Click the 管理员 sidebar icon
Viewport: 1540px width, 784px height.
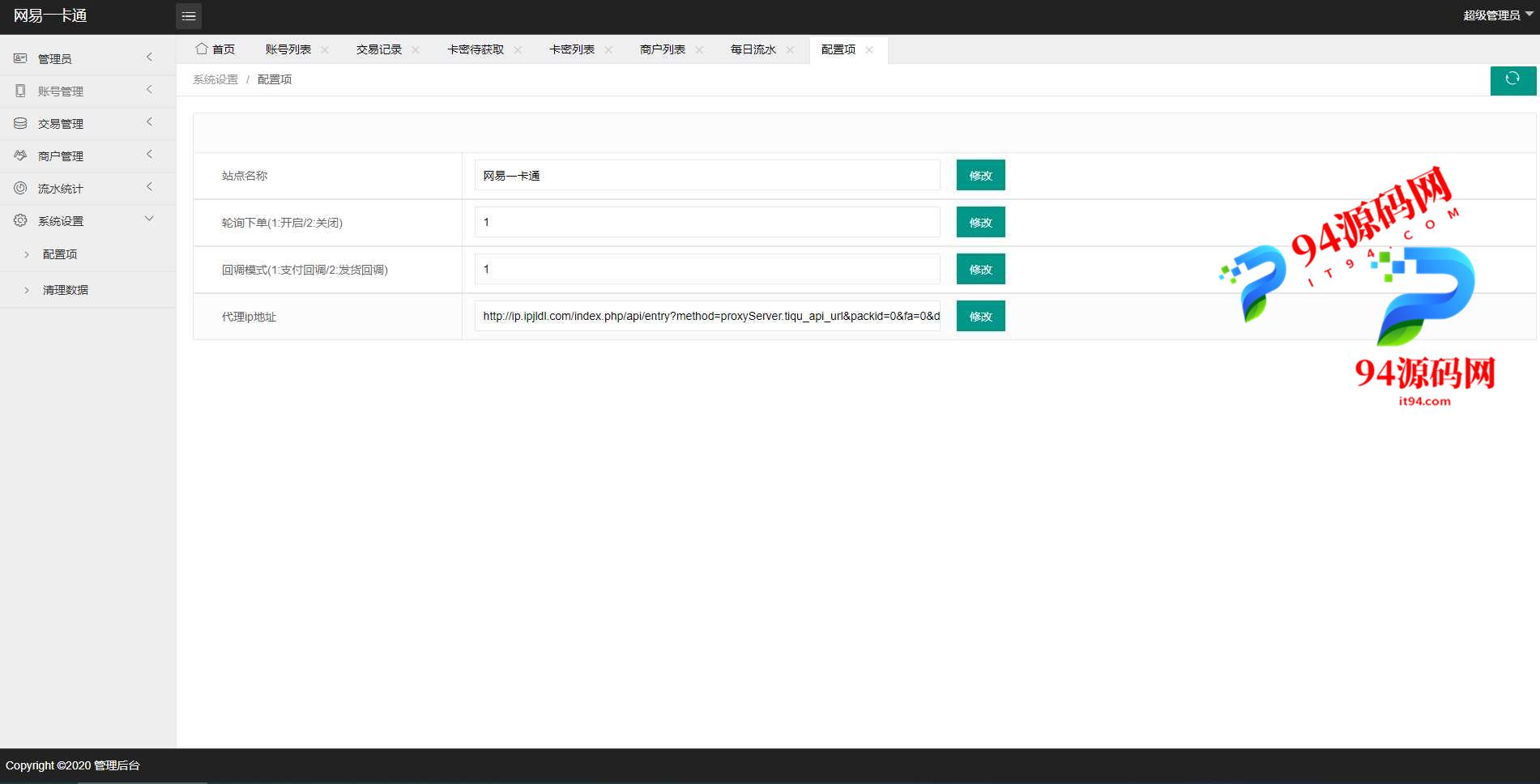pyautogui.click(x=20, y=58)
